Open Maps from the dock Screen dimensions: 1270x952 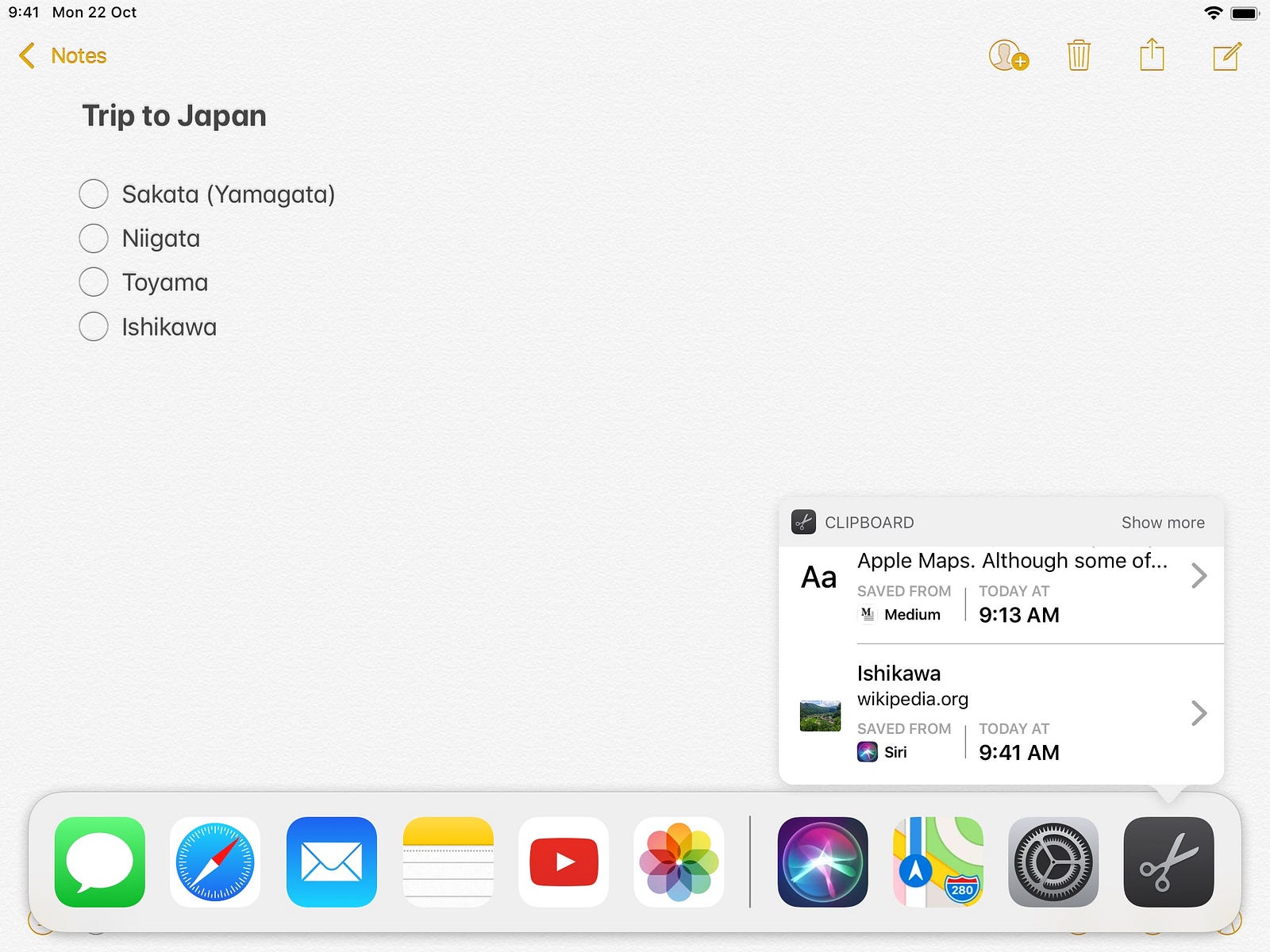tap(938, 862)
